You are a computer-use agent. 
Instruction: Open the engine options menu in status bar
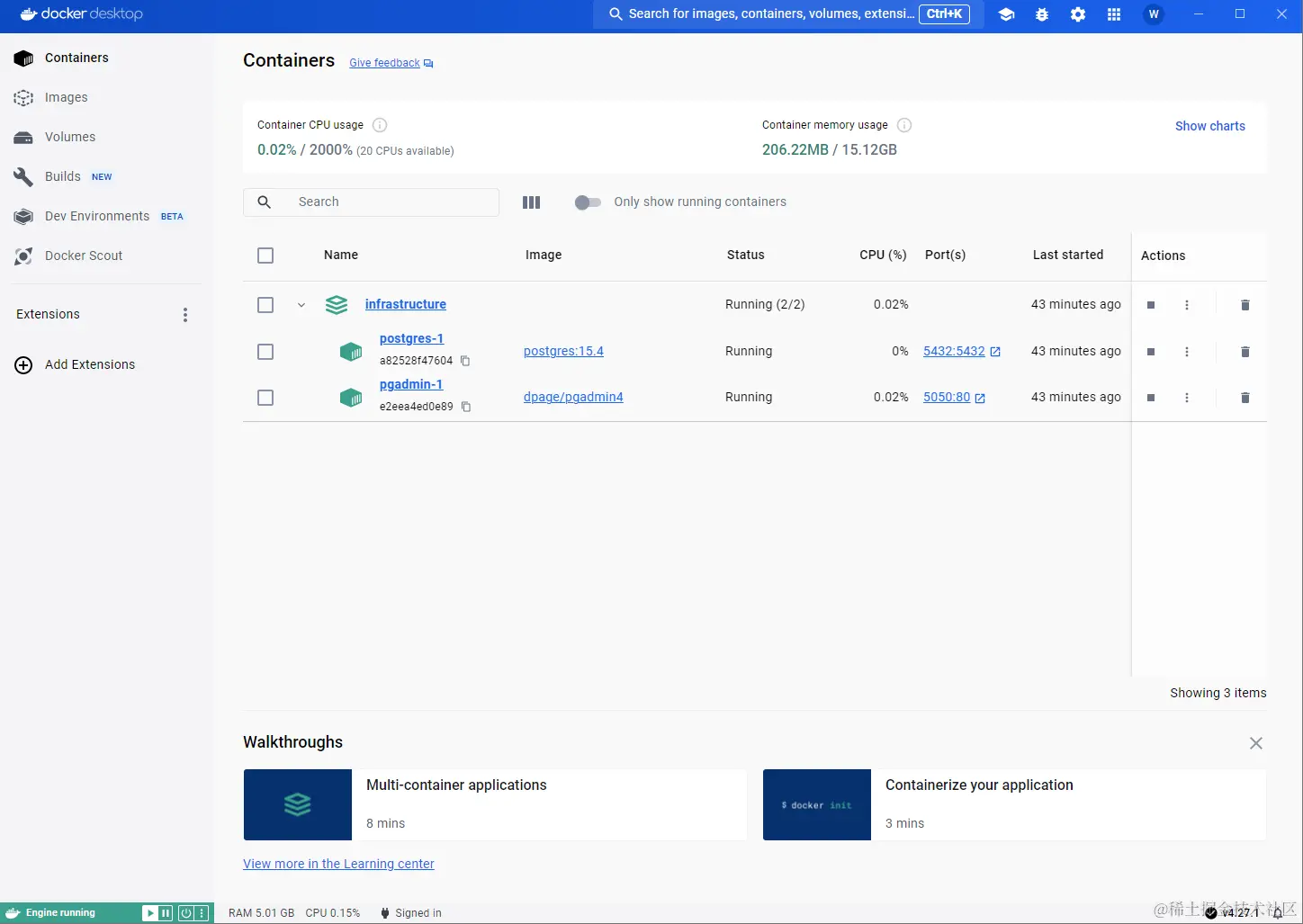(202, 913)
